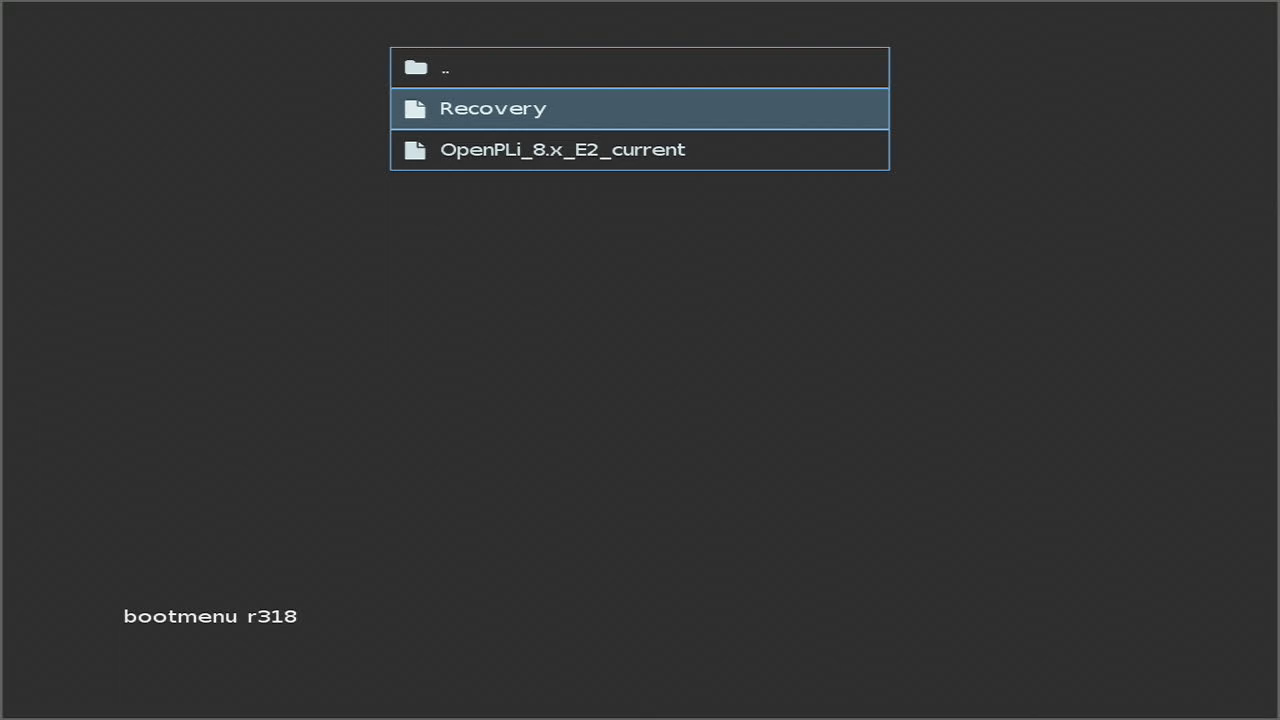Click the bootmenu r318 version label
This screenshot has width=1280, height=720.
[x=210, y=616]
